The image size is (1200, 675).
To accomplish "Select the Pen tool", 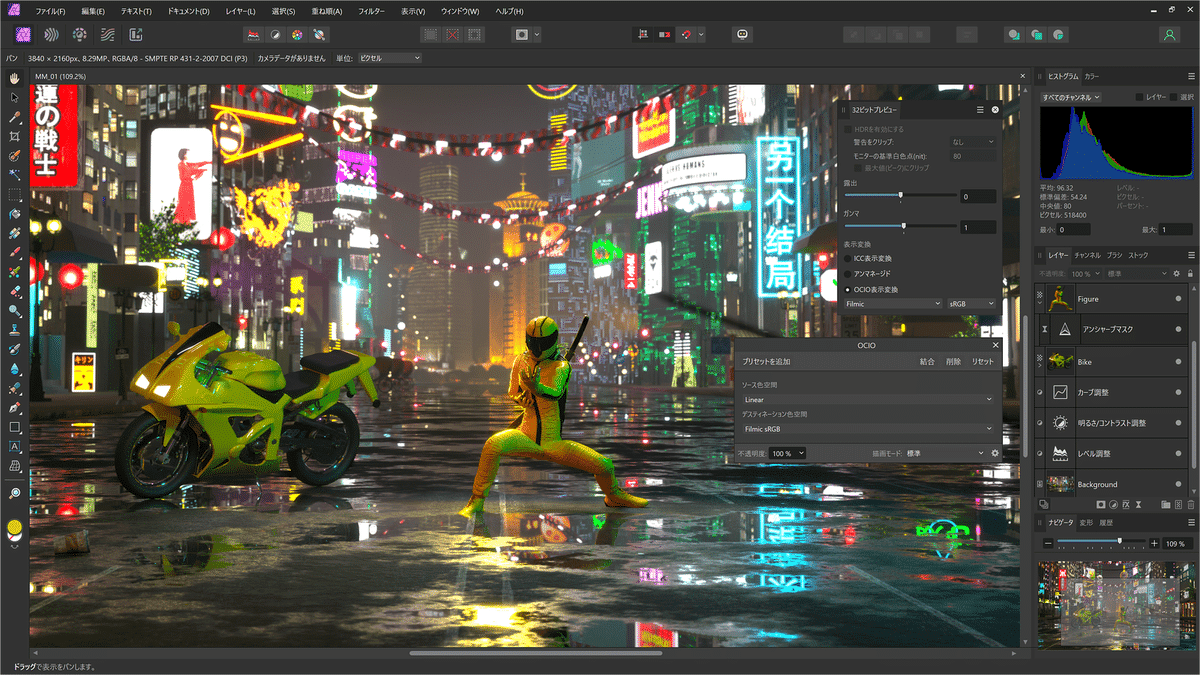I will [14, 408].
